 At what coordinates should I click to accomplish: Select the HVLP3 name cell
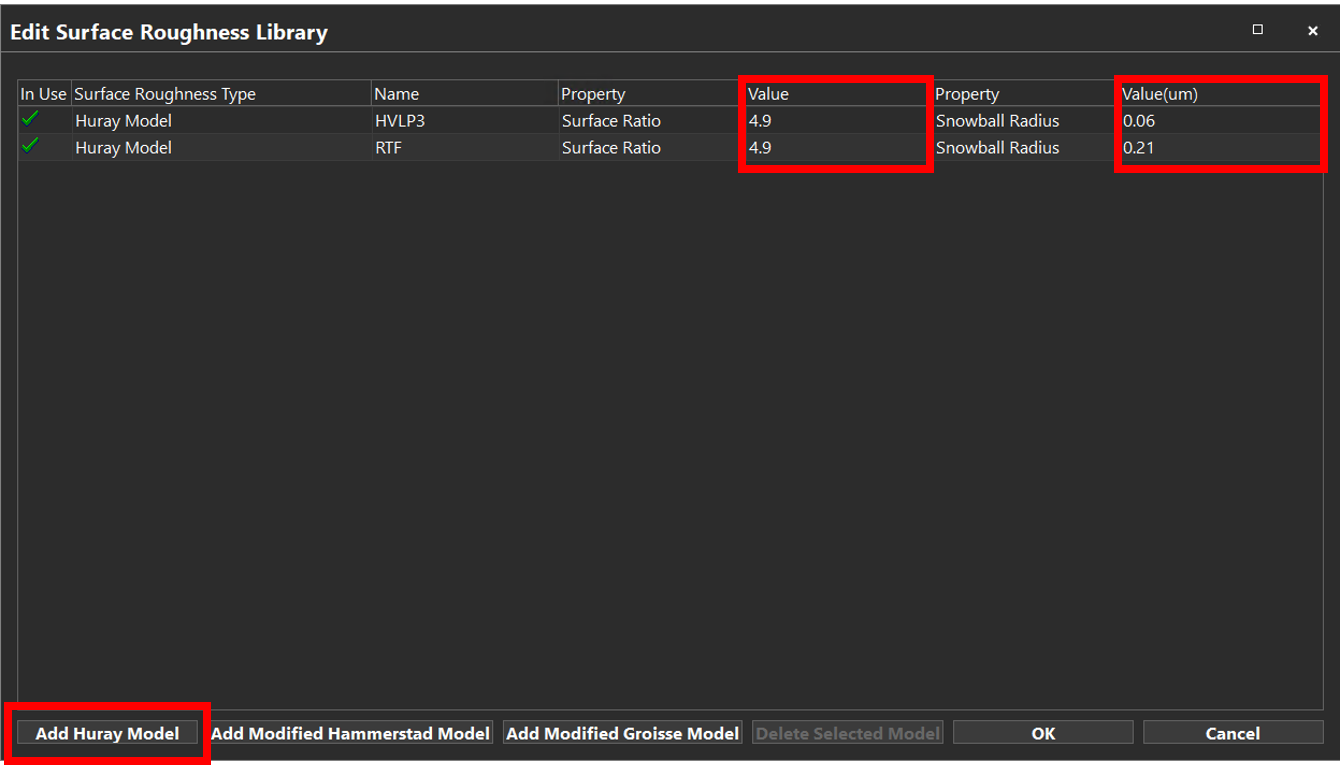point(465,121)
